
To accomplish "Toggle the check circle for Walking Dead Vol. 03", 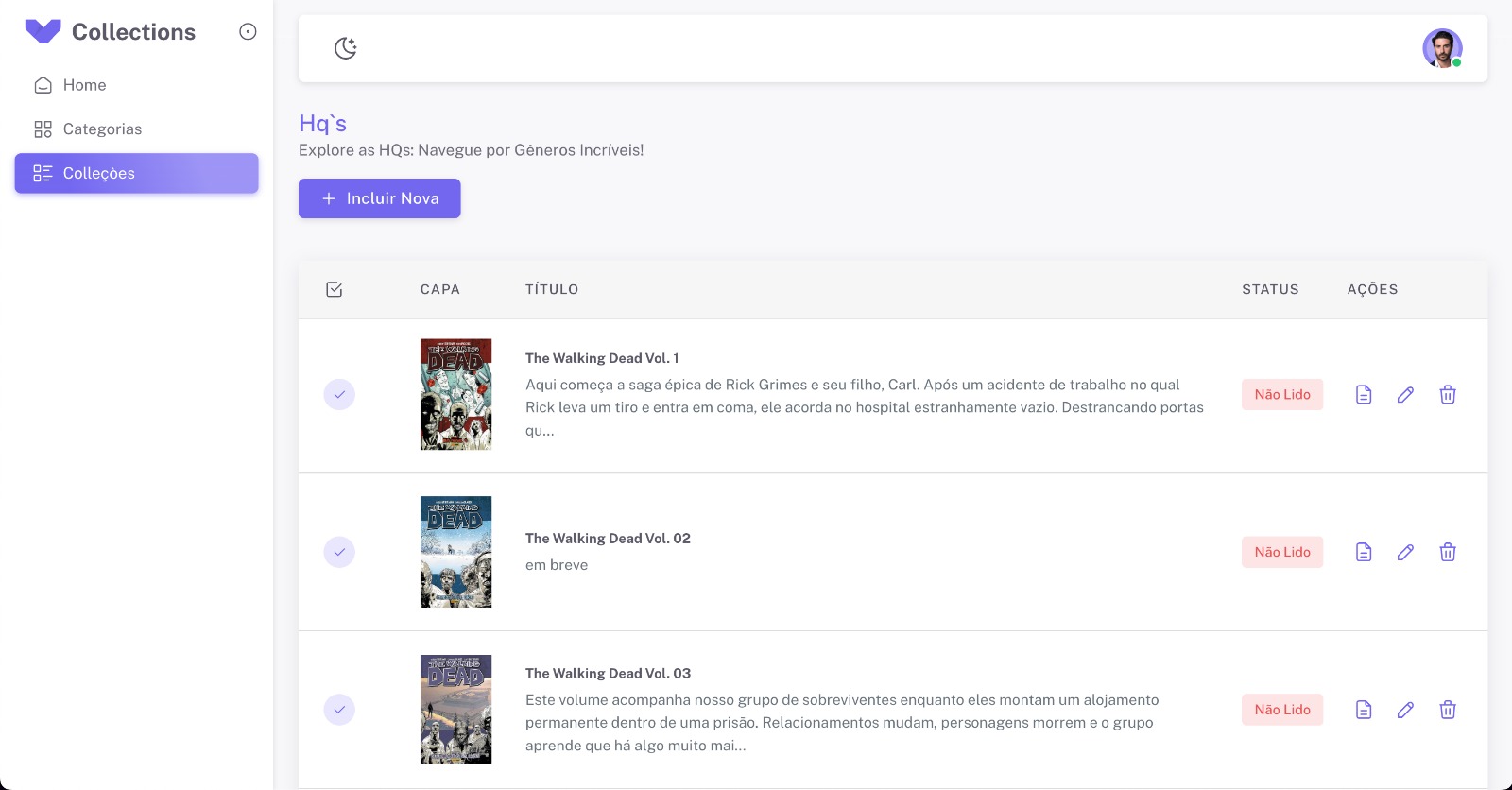I will pyautogui.click(x=339, y=710).
